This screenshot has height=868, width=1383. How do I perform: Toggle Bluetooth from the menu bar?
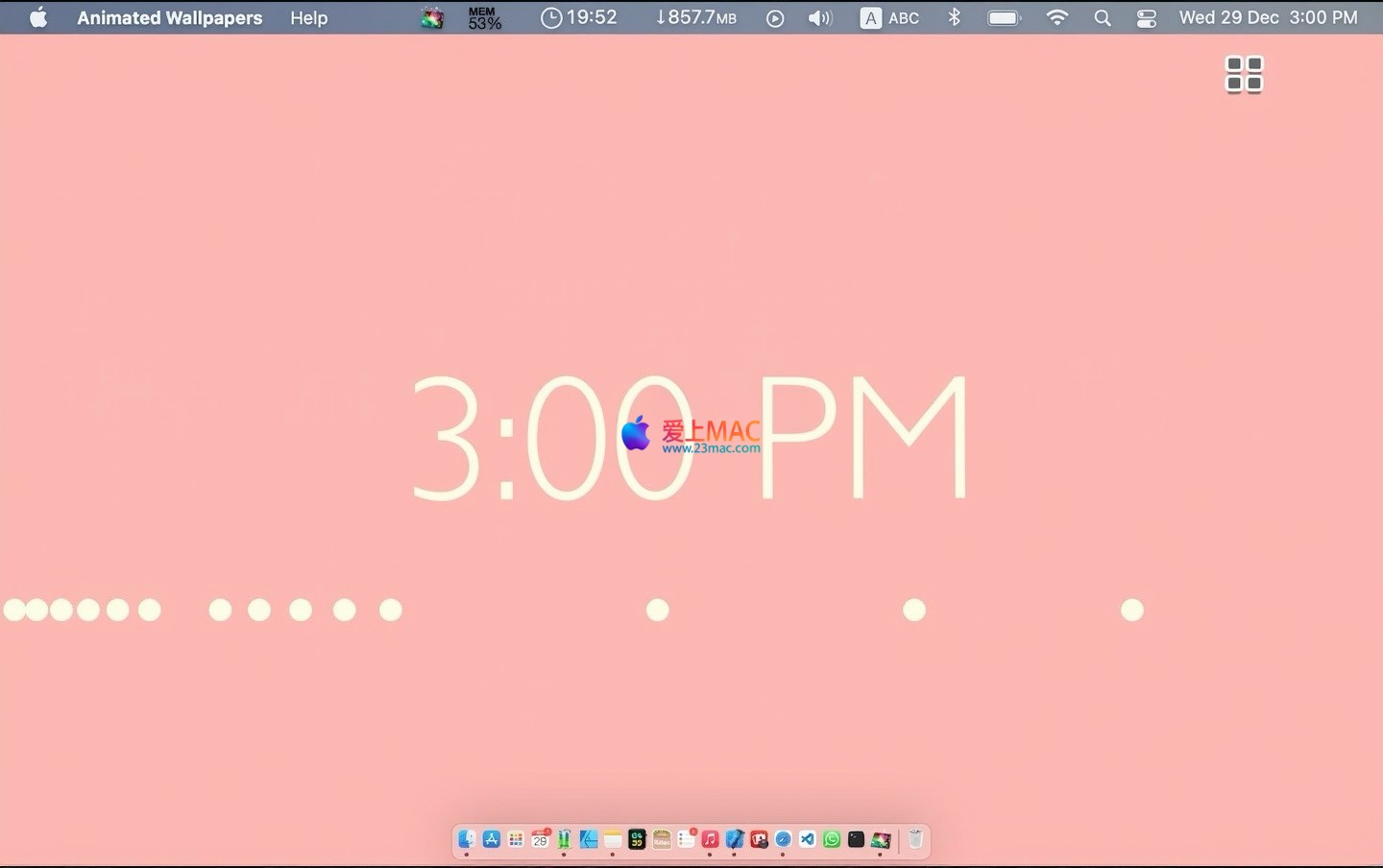click(954, 17)
